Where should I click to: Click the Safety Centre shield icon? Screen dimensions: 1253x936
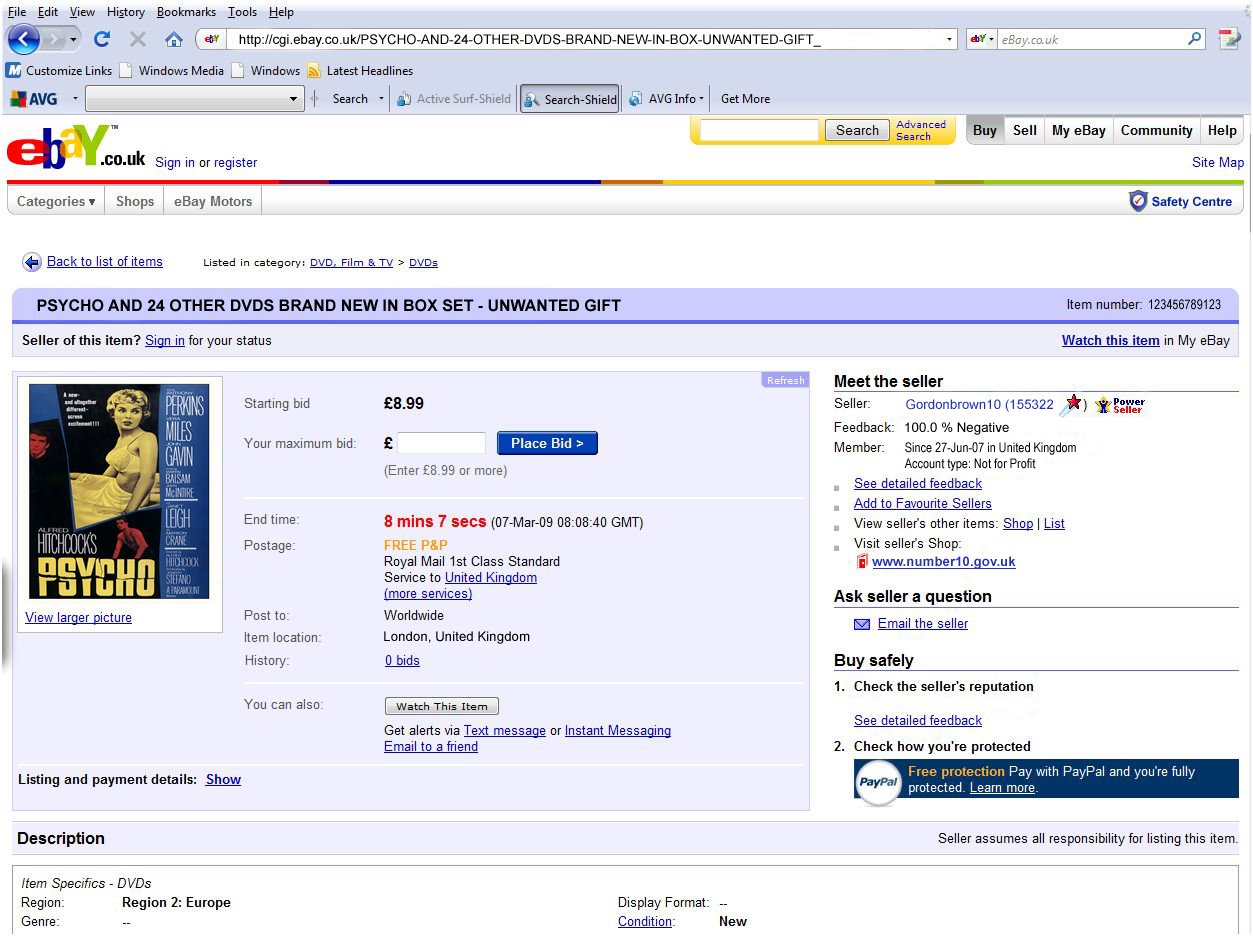coord(1138,201)
